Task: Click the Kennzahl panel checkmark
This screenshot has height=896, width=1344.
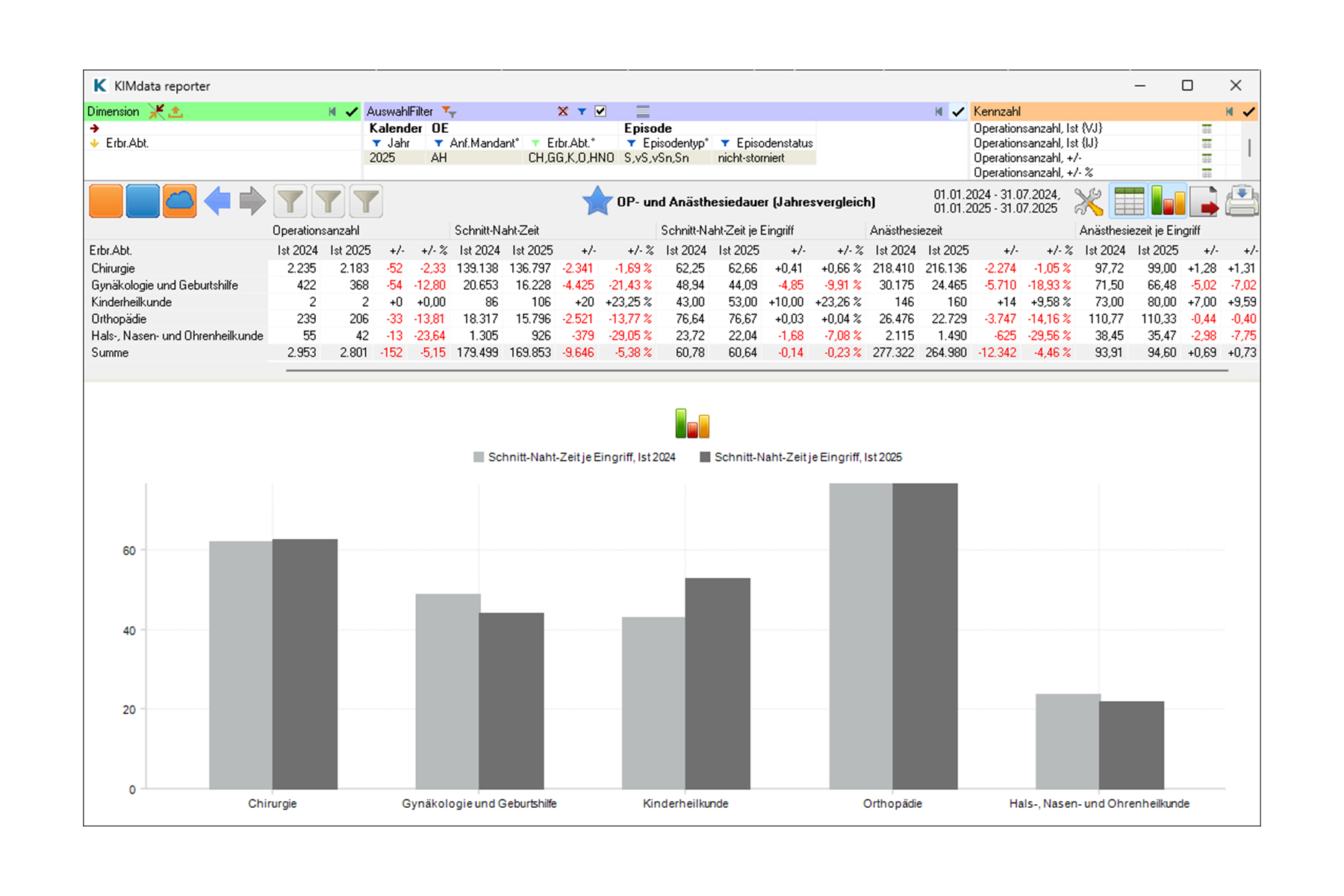Action: (x=1248, y=111)
